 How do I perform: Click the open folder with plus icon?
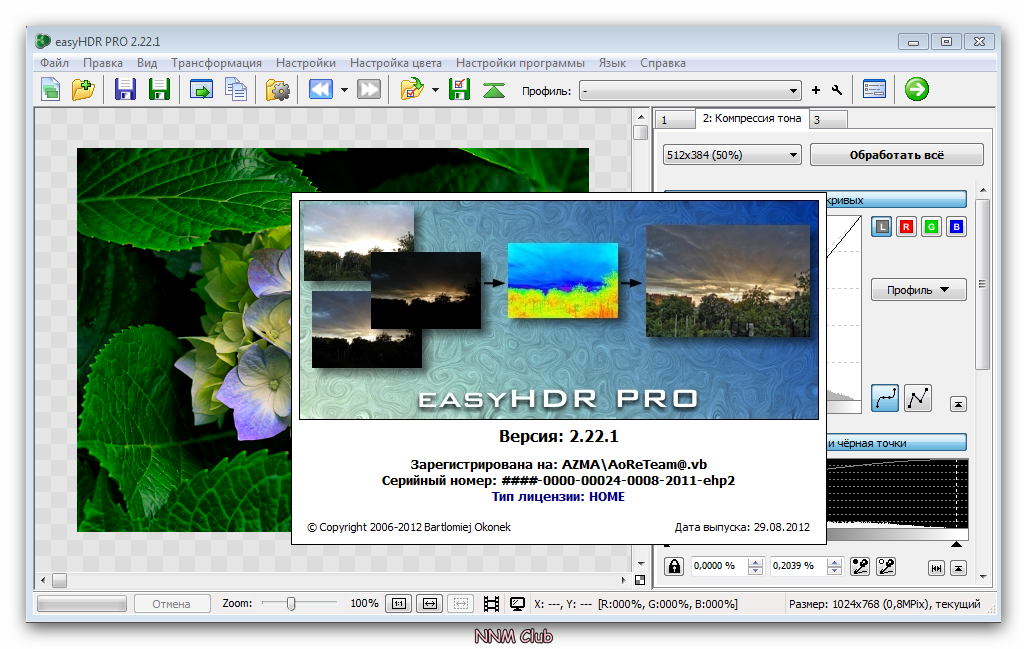point(83,90)
